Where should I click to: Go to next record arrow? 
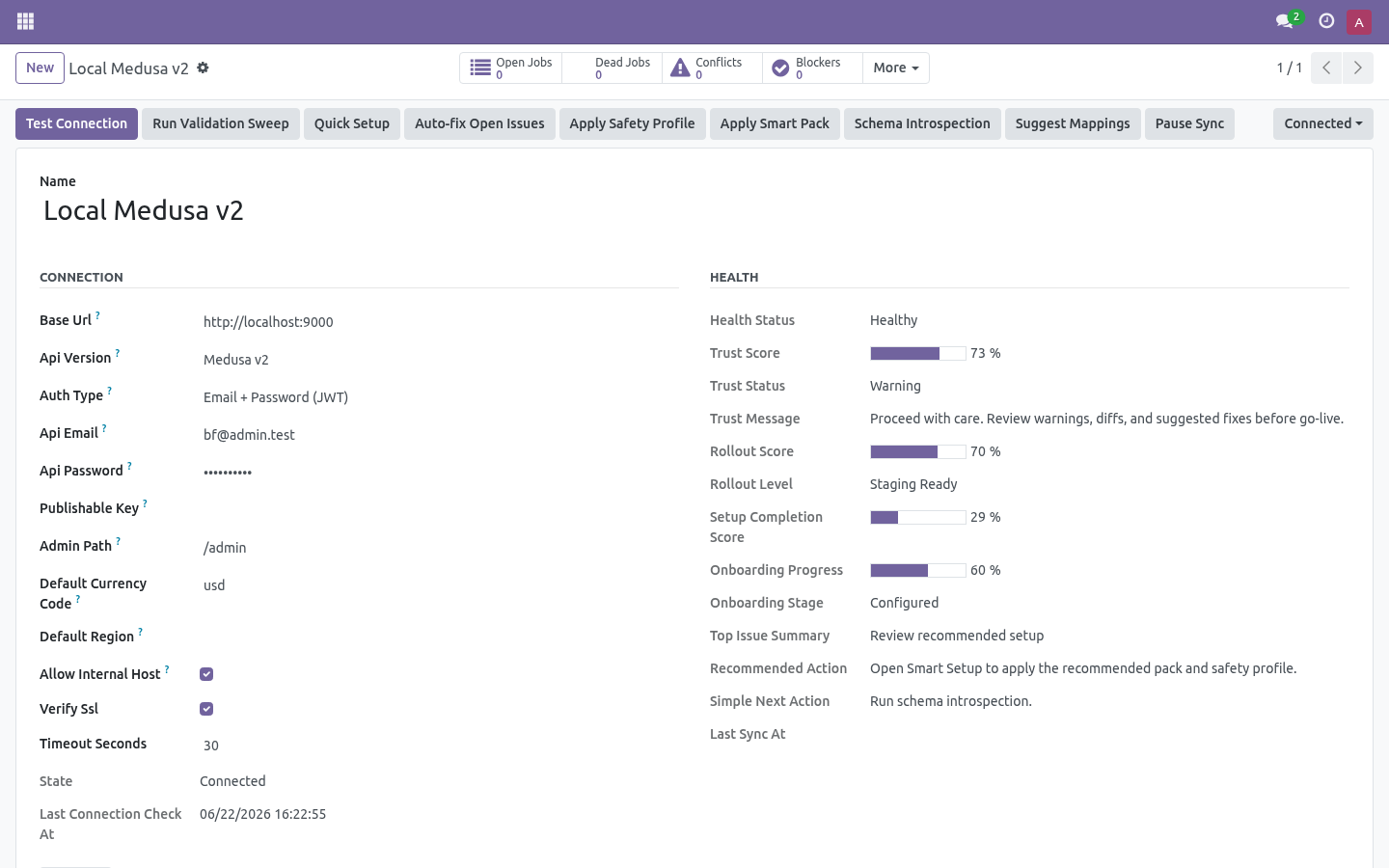[1358, 68]
